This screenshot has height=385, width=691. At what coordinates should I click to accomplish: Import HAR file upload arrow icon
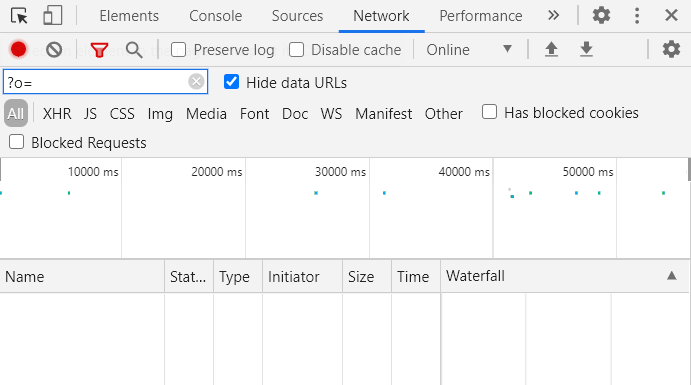click(x=551, y=49)
